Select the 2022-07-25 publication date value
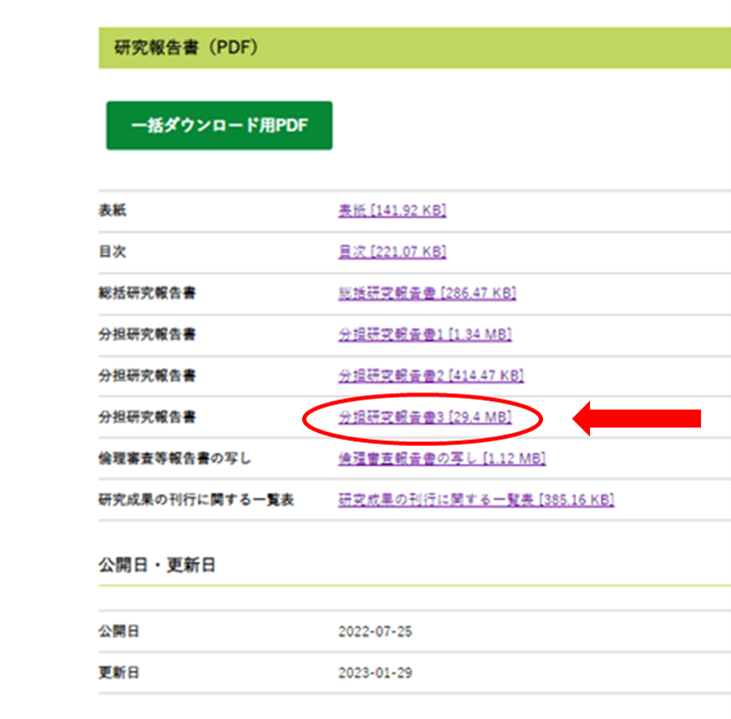This screenshot has height=719, width=731. [x=375, y=632]
